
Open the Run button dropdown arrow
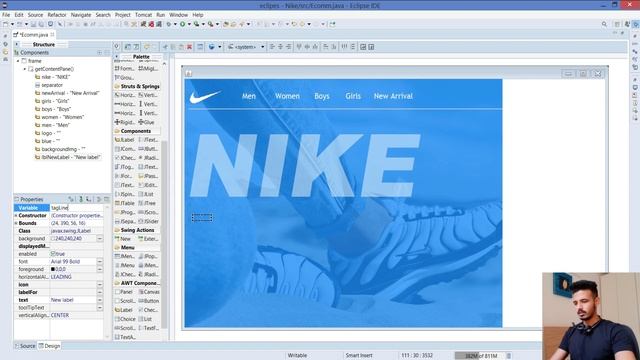(x=189, y=24)
